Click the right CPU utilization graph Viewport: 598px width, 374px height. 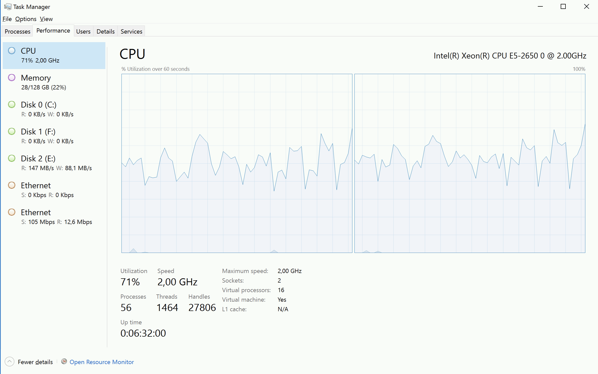470,163
